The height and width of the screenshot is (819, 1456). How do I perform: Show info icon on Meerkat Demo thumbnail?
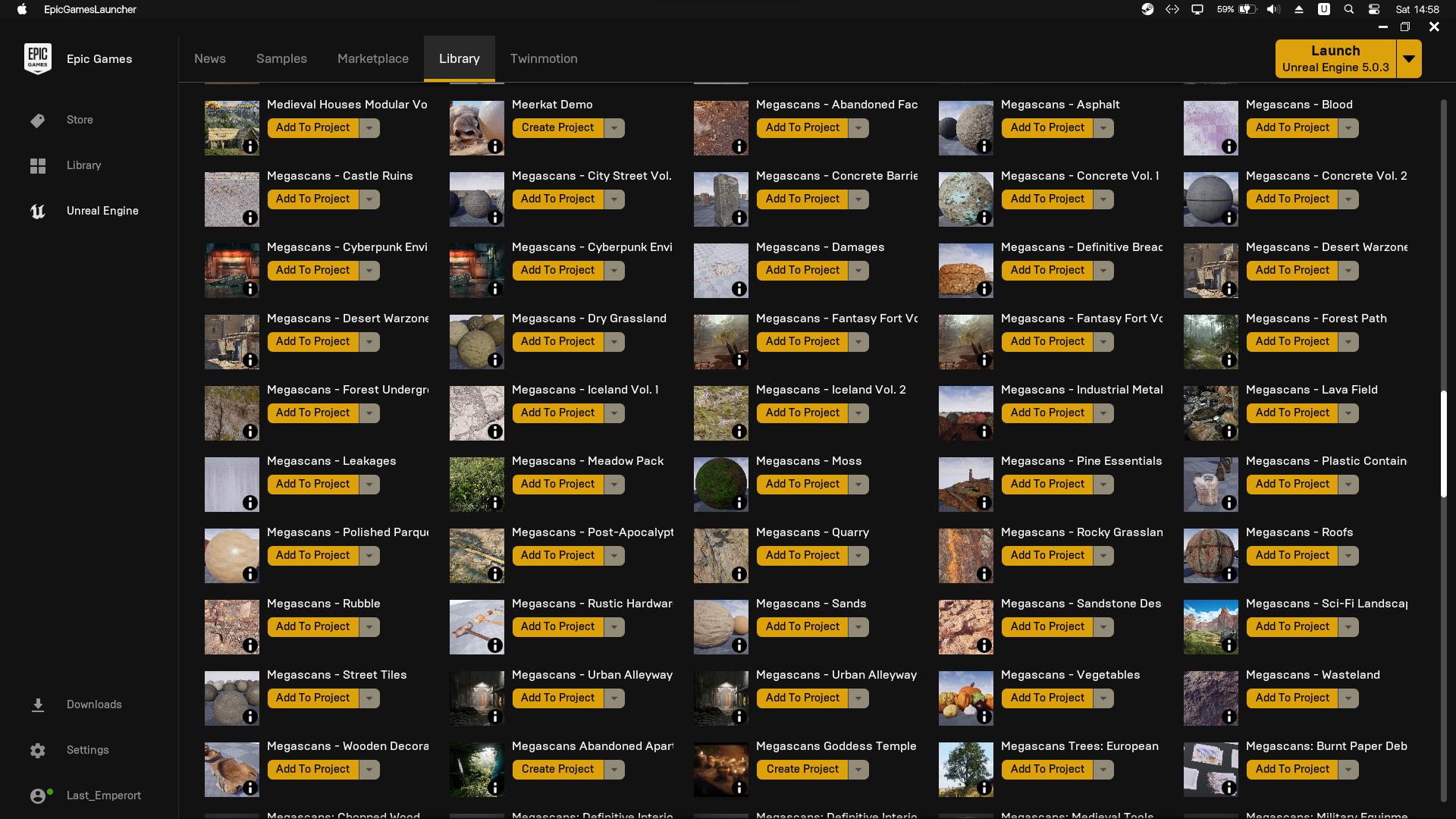tap(495, 146)
